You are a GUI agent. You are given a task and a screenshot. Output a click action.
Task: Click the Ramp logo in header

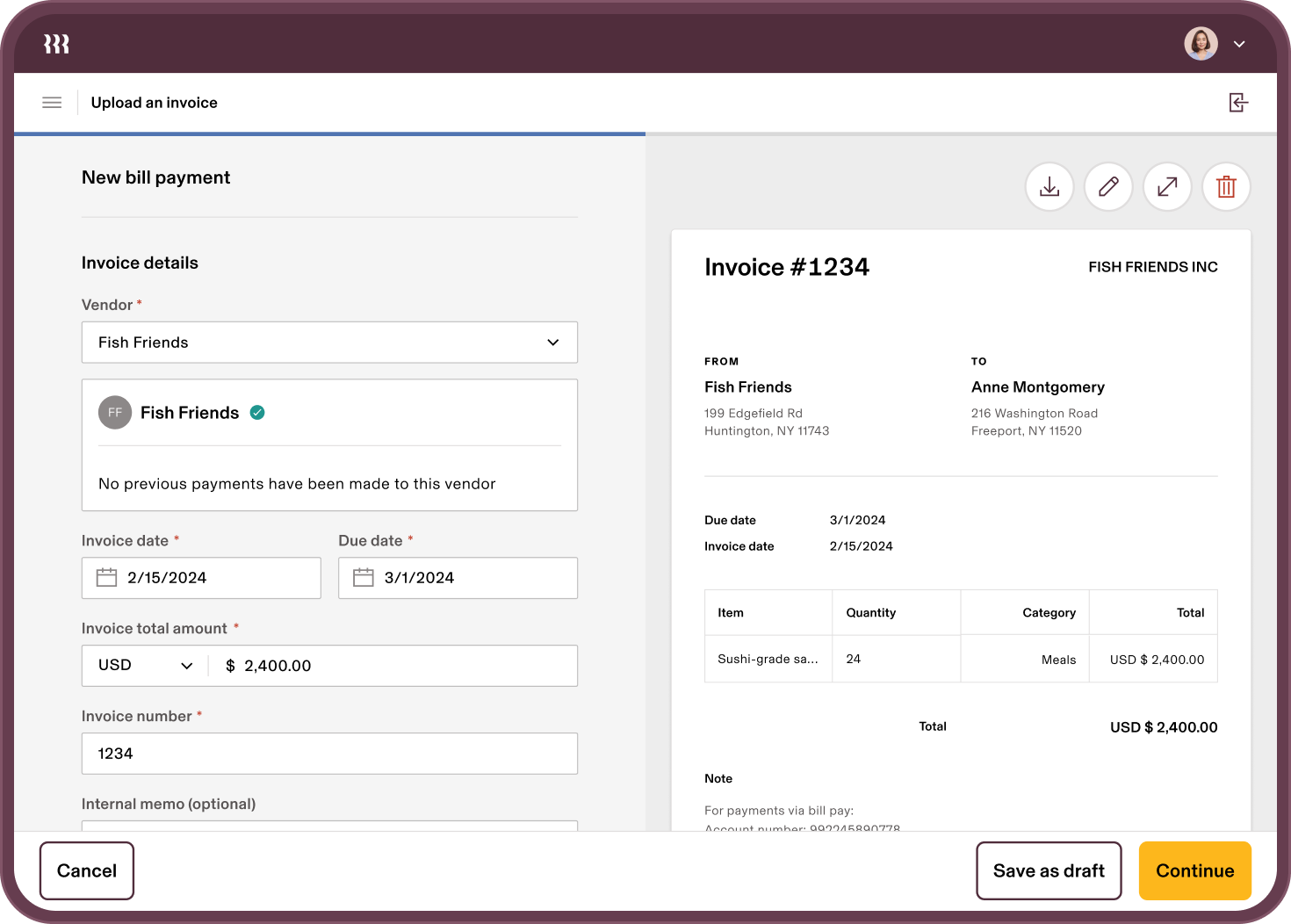point(56,44)
